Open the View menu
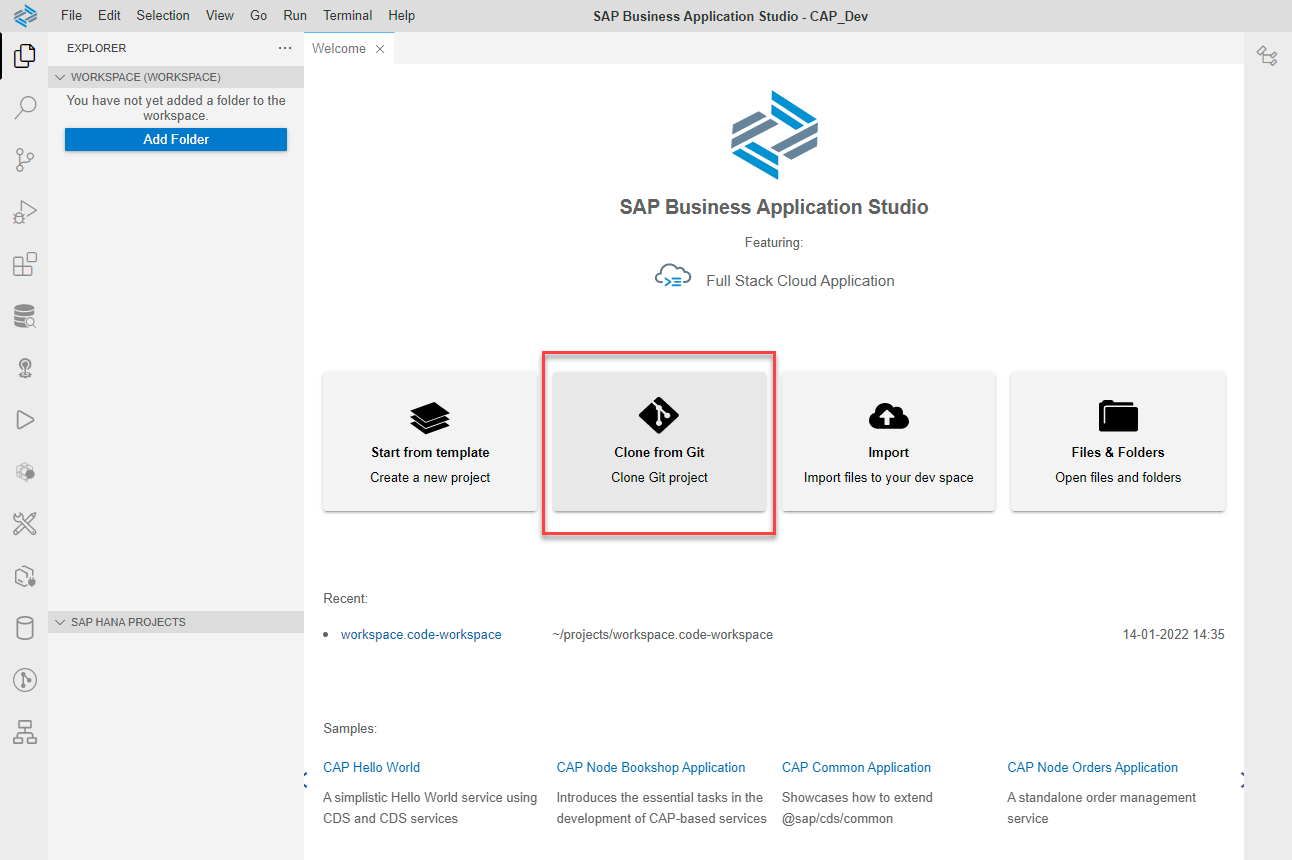This screenshot has height=860, width=1292. coord(219,16)
